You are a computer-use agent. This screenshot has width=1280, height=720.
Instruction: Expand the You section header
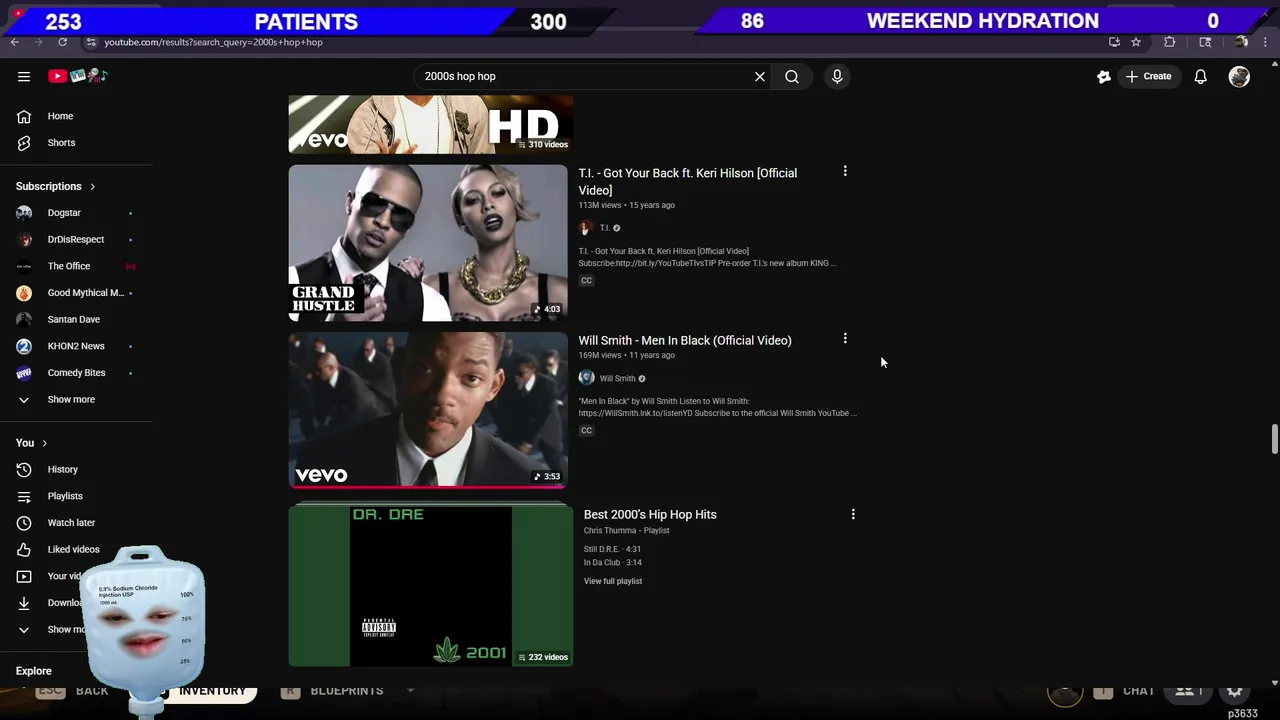pyautogui.click(x=31, y=443)
